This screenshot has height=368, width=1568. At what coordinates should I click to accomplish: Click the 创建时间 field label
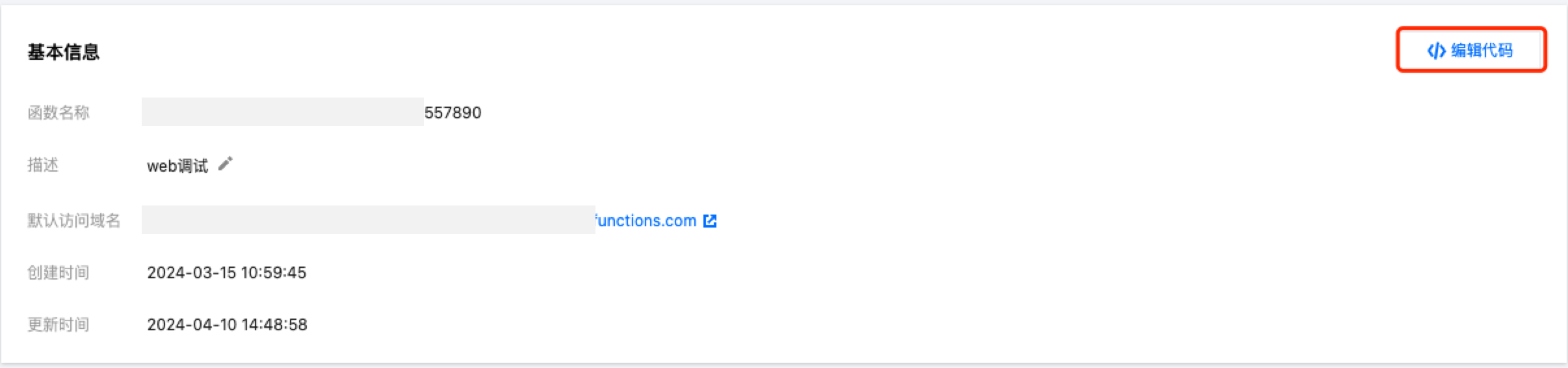59,272
